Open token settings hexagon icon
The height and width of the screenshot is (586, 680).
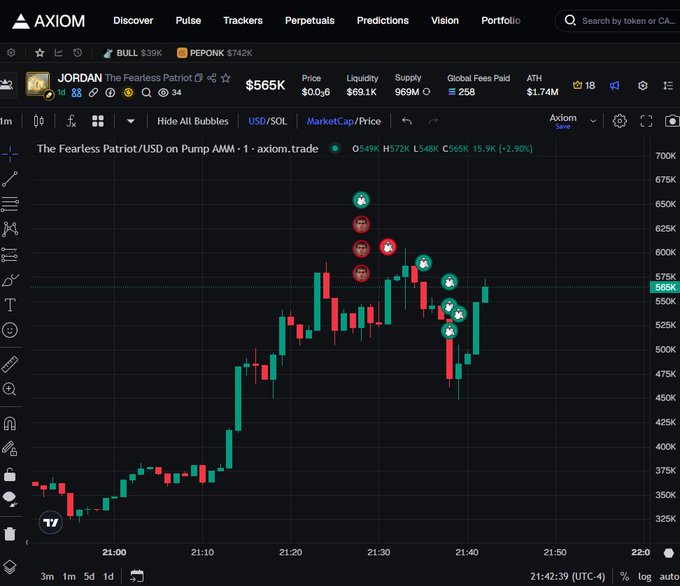click(x=643, y=85)
